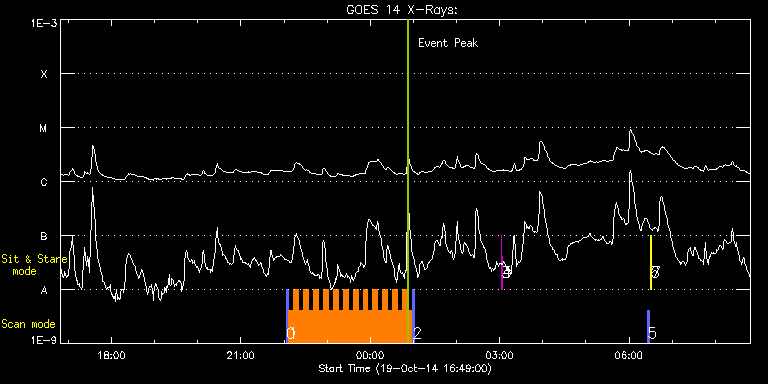Click the yellow Scan mode label

tap(28, 324)
